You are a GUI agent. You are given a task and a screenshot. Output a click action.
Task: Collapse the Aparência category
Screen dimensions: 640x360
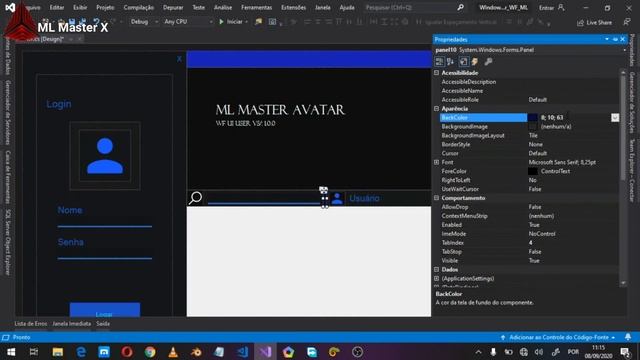point(436,109)
